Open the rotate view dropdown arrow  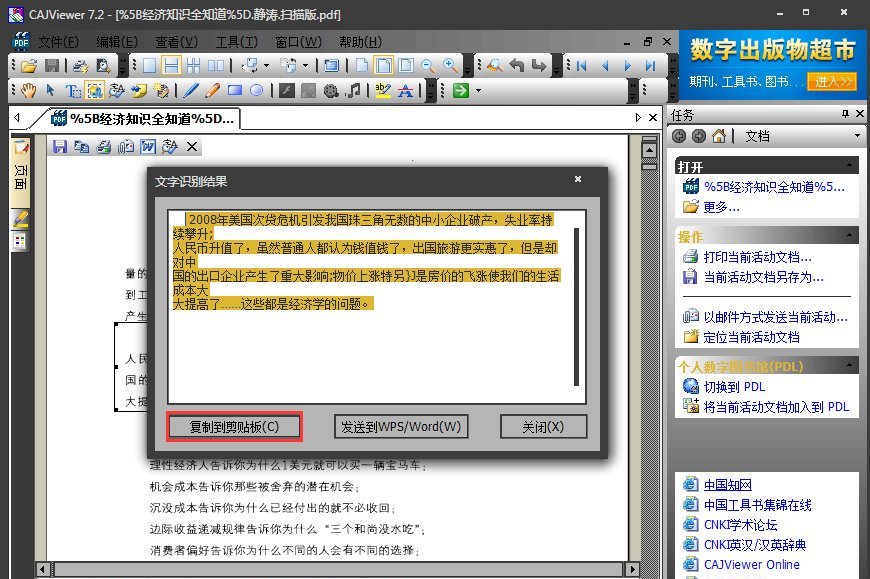[x=266, y=66]
